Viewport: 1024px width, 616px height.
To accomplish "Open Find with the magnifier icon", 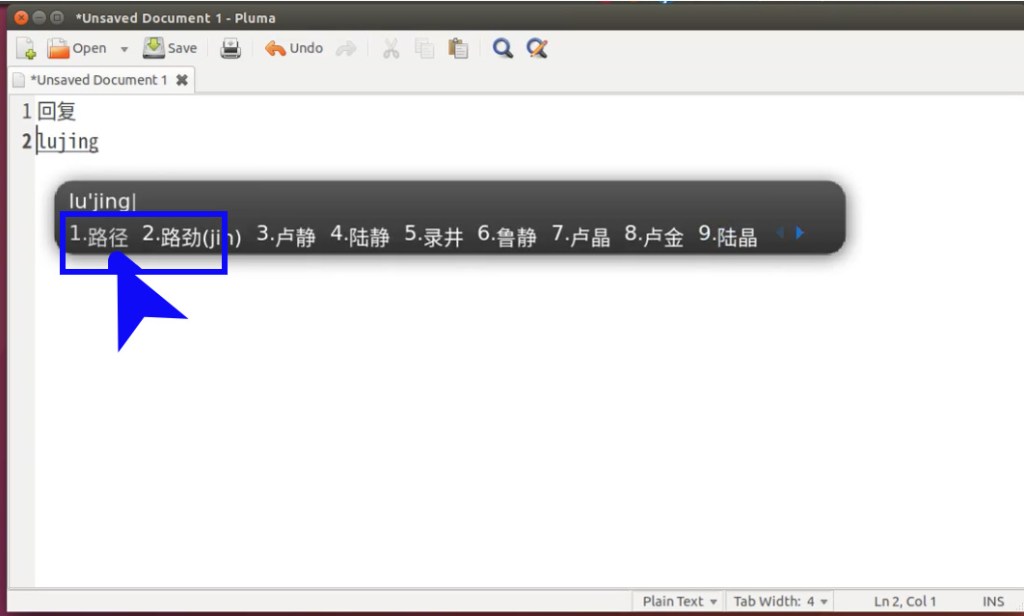I will tap(503, 48).
